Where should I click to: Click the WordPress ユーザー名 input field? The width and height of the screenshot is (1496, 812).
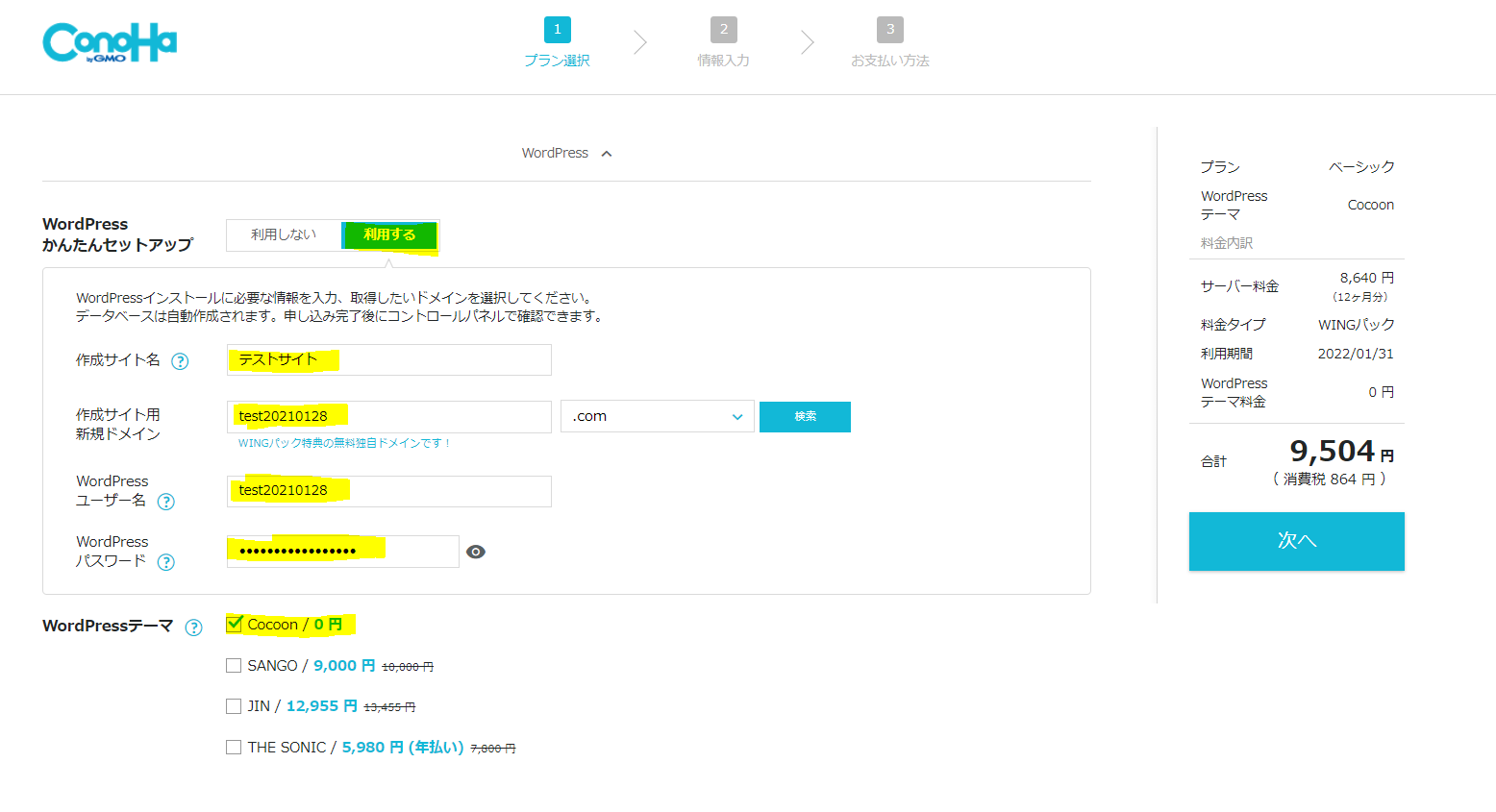tap(389, 491)
